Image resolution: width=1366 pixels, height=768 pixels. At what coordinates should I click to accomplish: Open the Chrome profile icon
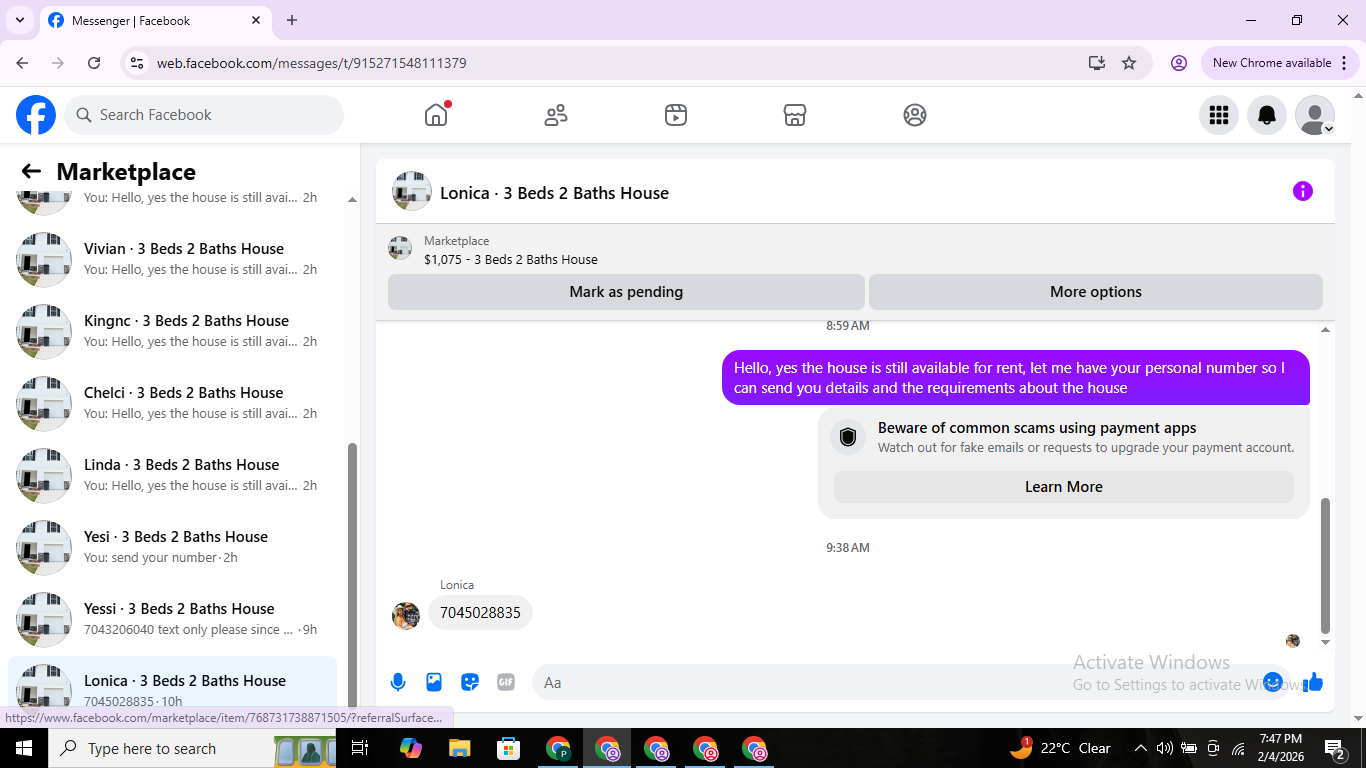tap(1179, 63)
